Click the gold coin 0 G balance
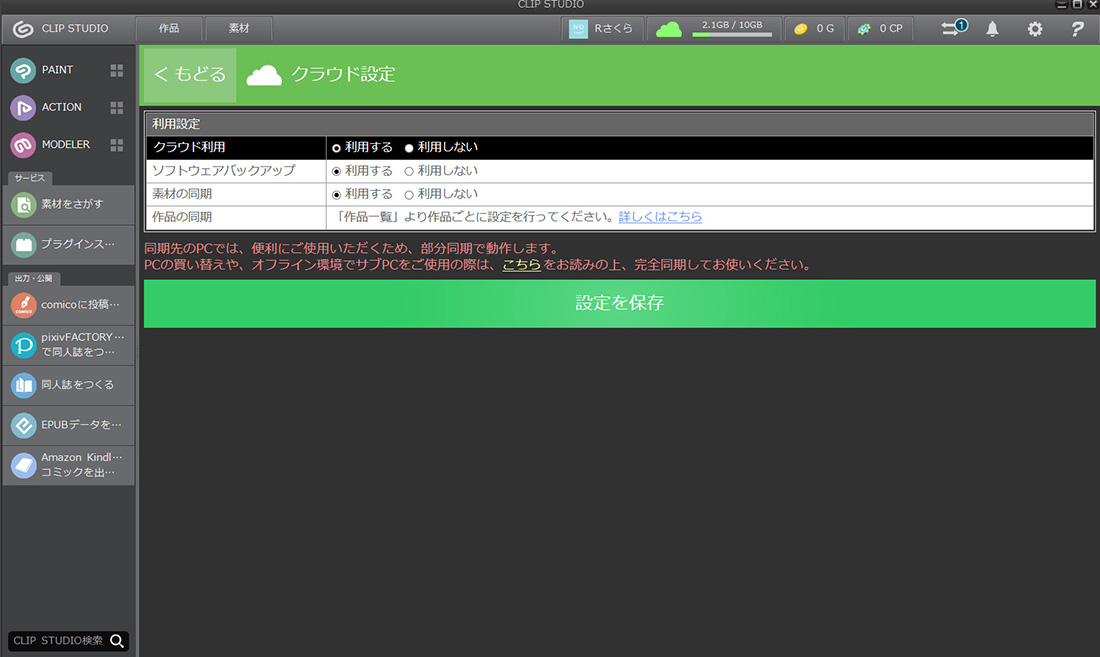 [814, 29]
